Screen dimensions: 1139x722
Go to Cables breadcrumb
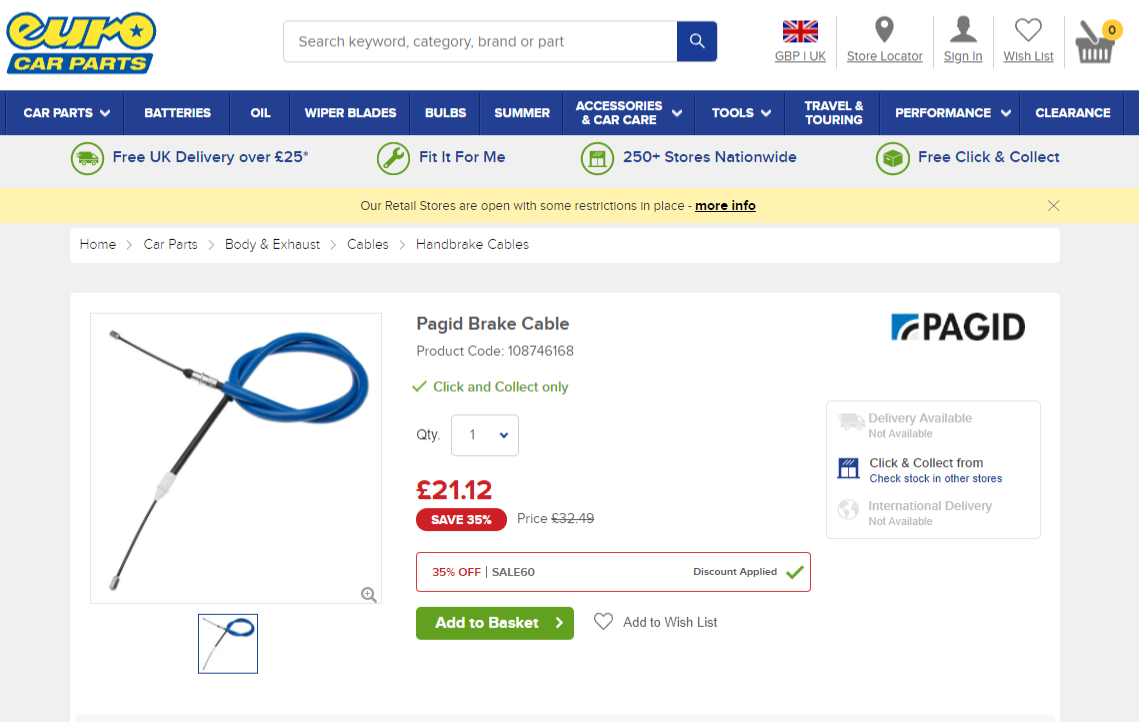(368, 245)
